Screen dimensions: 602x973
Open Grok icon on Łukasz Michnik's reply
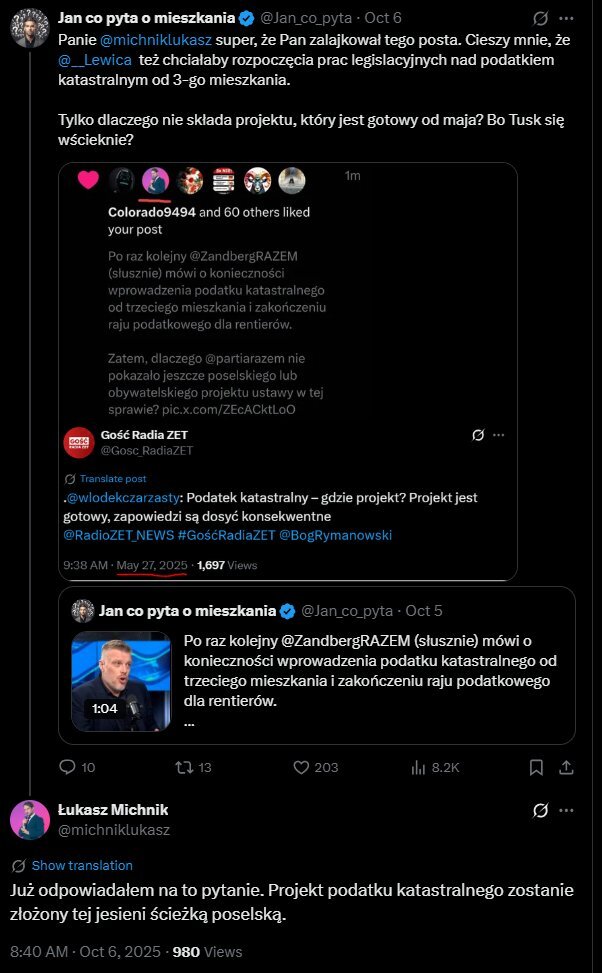point(541,810)
